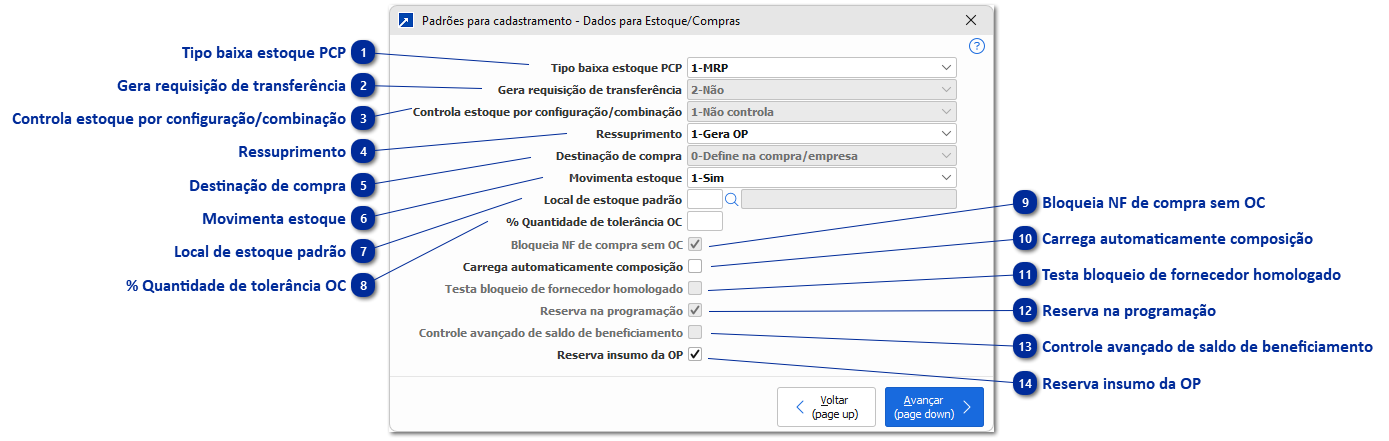This screenshot has width=1389, height=441.
Task: Click the blue help question mark icon
Action: coord(977,46)
